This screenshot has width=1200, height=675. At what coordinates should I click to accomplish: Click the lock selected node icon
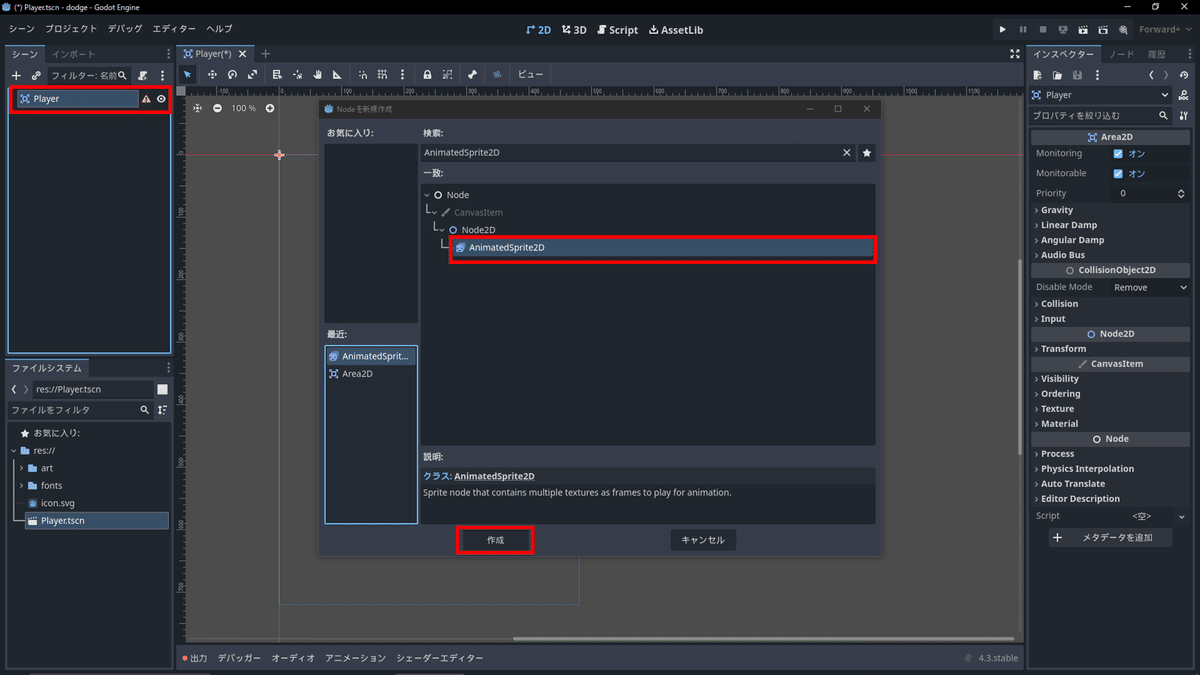(x=427, y=74)
